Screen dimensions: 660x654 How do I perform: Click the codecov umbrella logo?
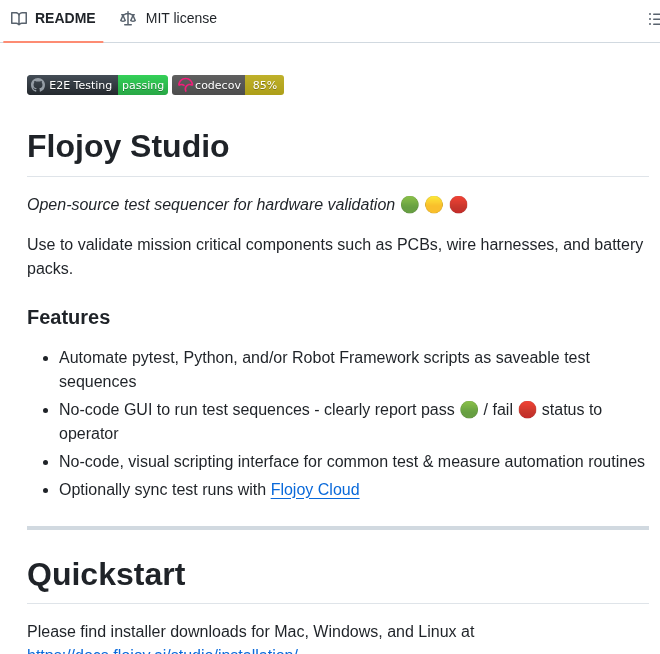point(185,85)
